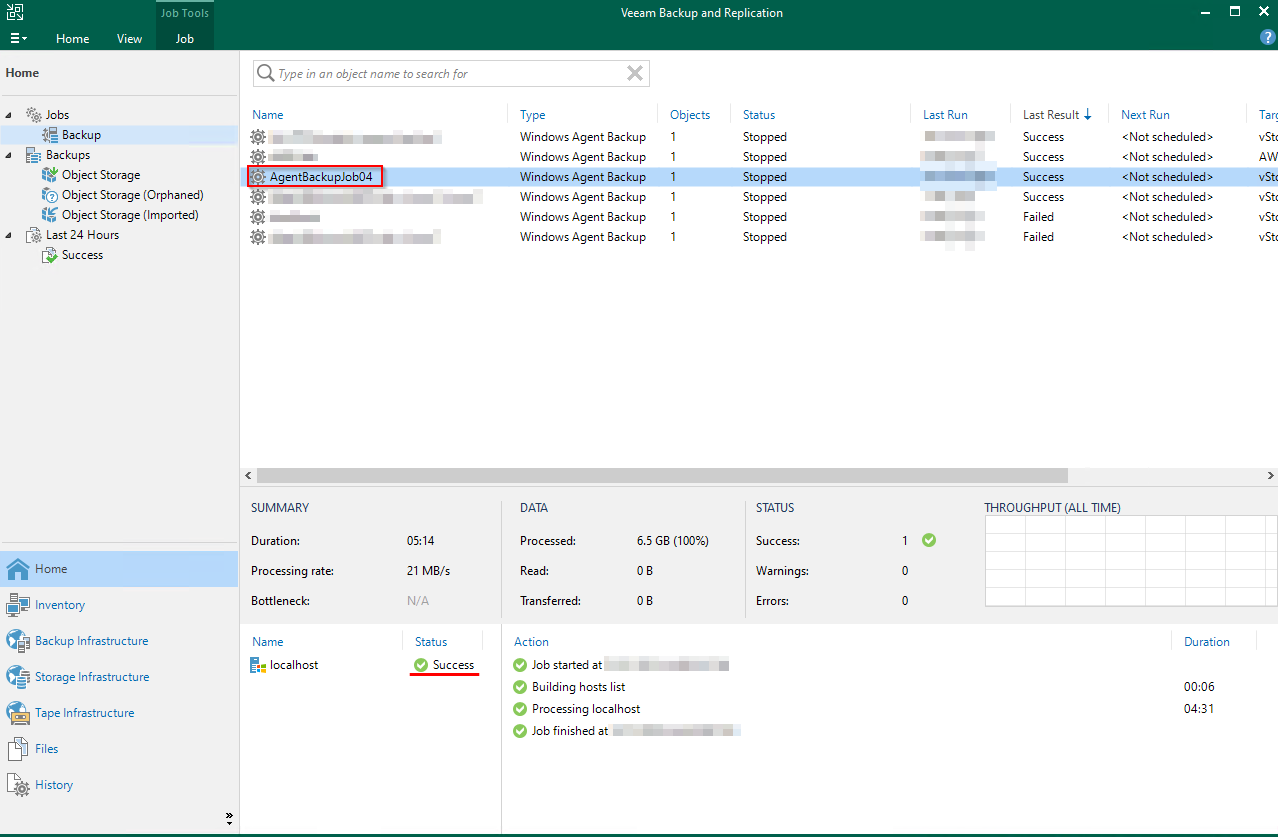Clear the search box with X icon

tap(635, 73)
